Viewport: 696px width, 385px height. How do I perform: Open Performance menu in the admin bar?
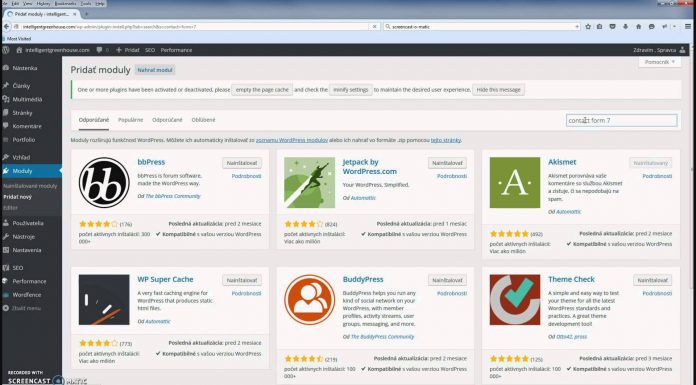click(176, 50)
